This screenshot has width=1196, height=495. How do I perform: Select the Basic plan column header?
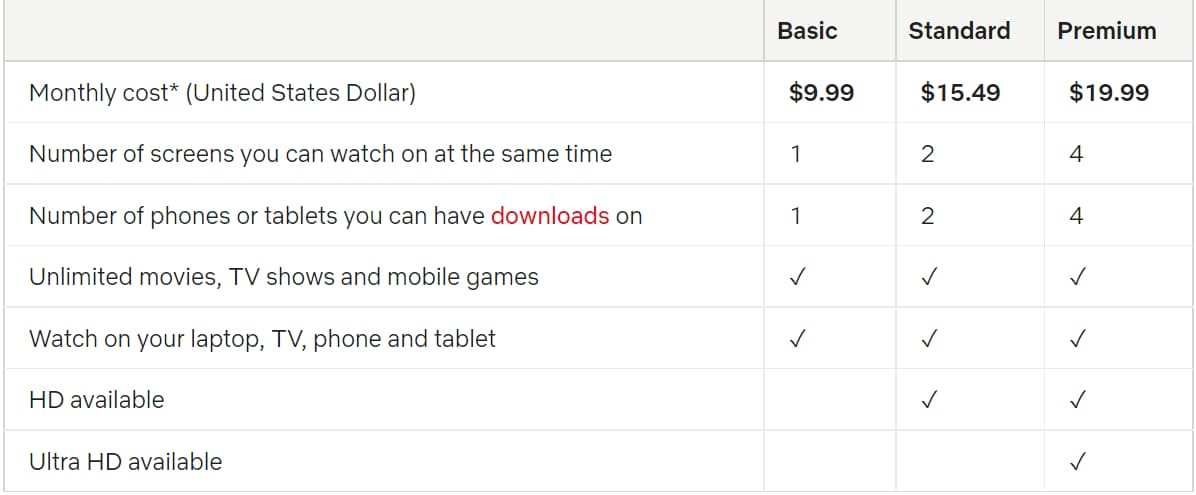click(807, 31)
